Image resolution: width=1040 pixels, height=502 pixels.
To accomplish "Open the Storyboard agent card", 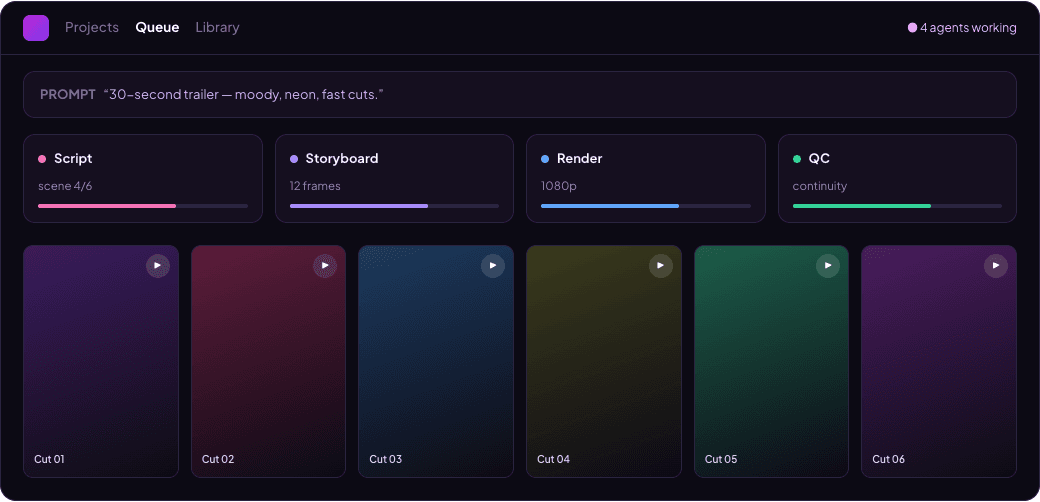I will [x=394, y=178].
